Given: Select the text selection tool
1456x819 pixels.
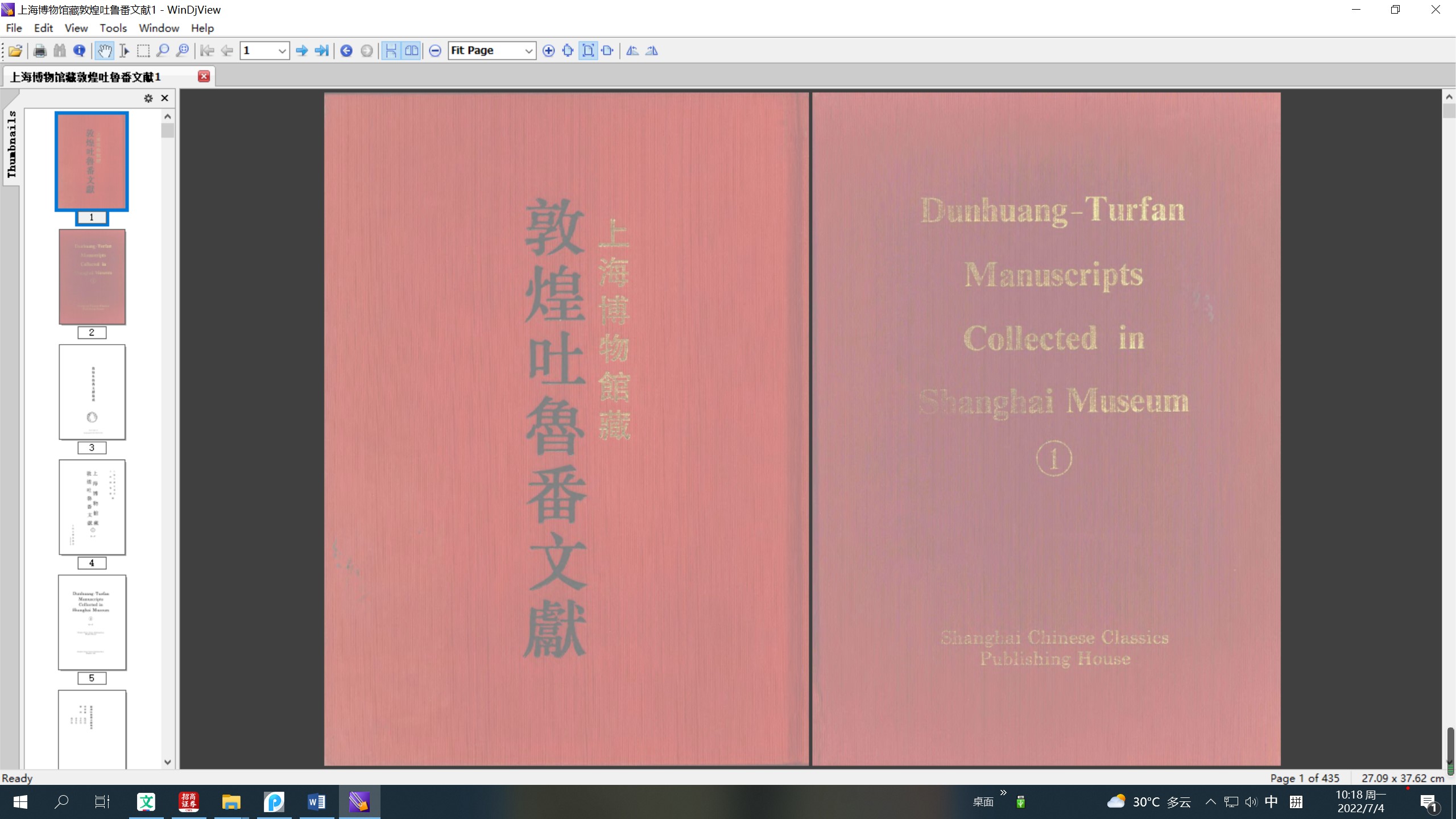Looking at the screenshot, I should [124, 51].
